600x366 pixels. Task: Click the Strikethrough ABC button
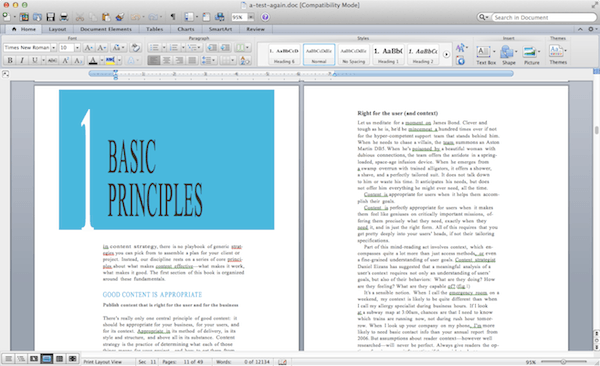pyautogui.click(x=53, y=60)
